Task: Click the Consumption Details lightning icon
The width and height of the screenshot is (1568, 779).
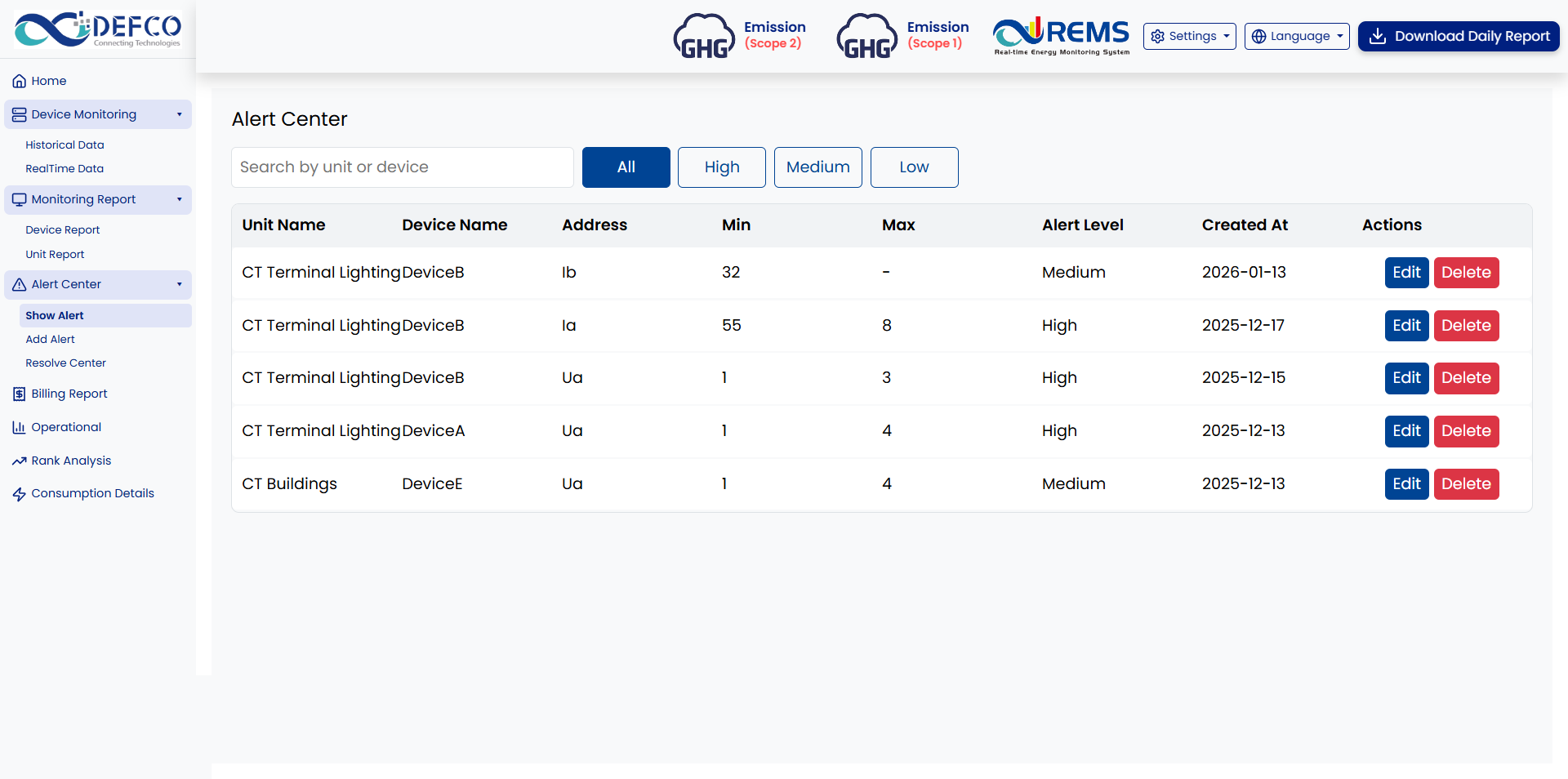Action: point(19,493)
